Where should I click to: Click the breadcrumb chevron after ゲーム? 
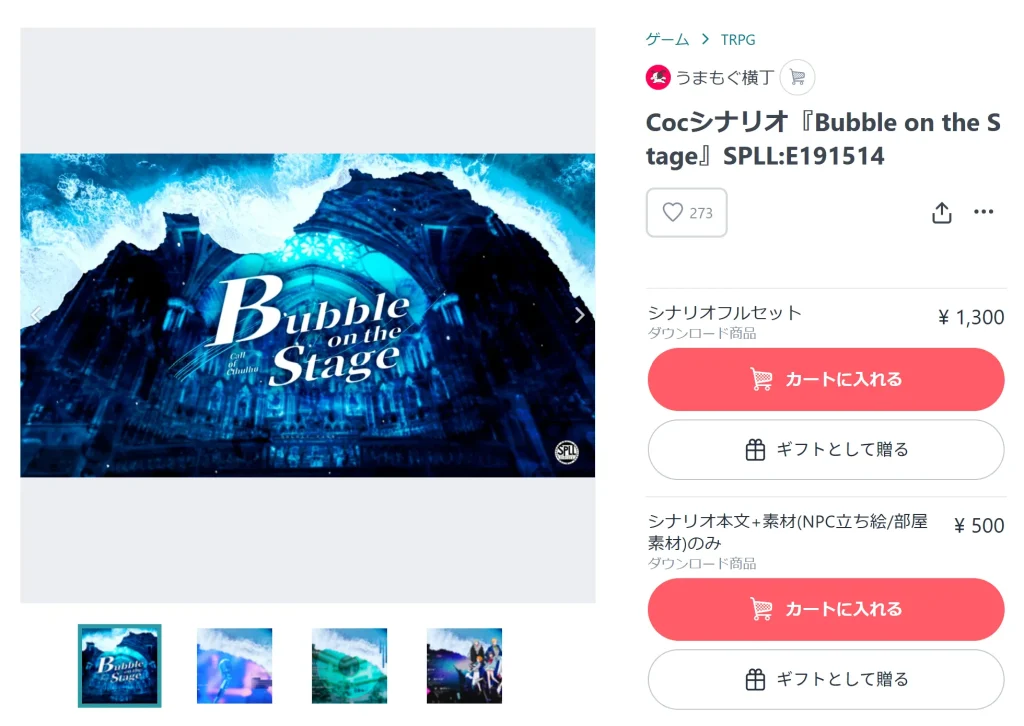coord(705,39)
